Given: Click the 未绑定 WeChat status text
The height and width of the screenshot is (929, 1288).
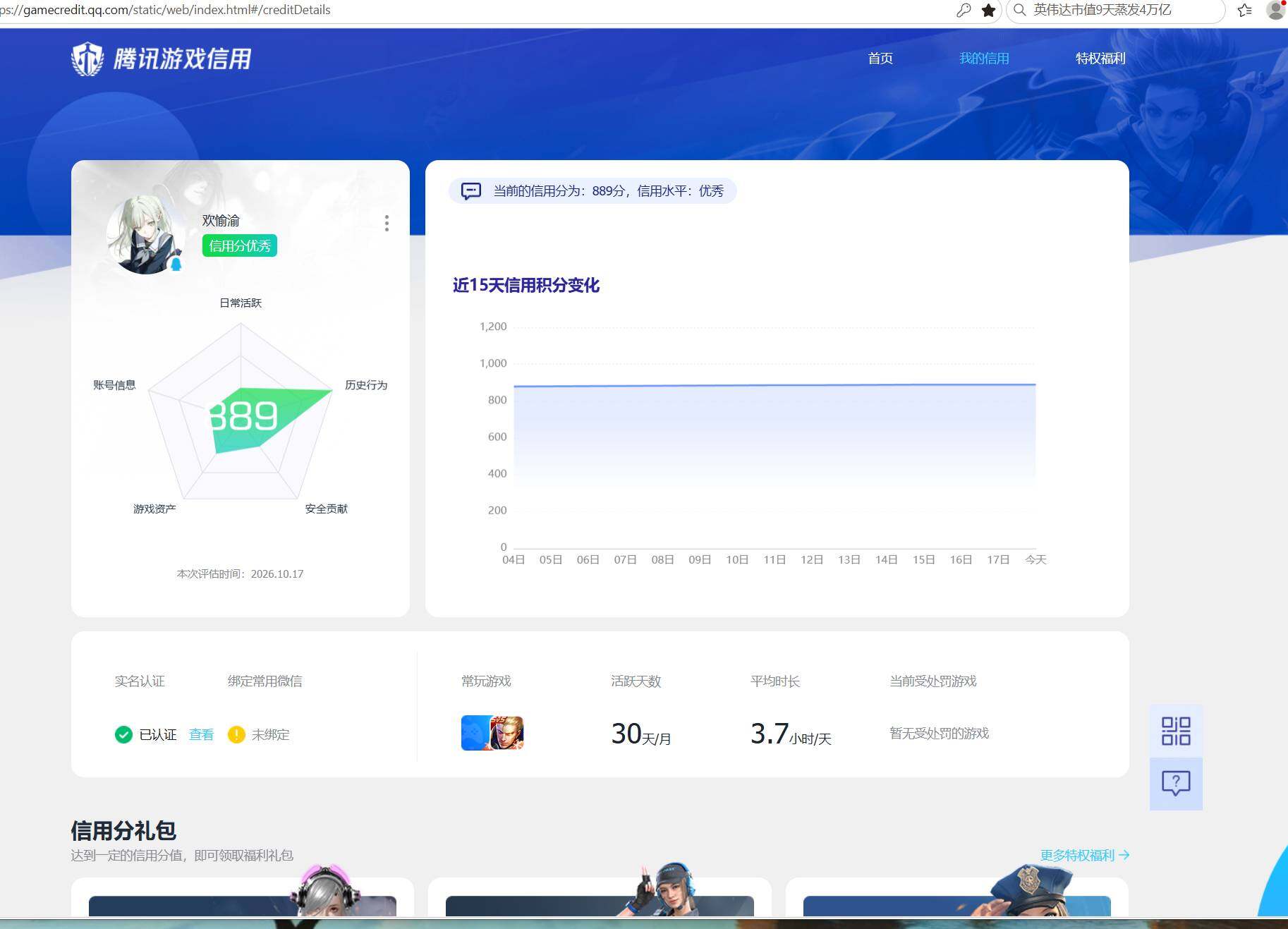Looking at the screenshot, I should pyautogui.click(x=270, y=735).
